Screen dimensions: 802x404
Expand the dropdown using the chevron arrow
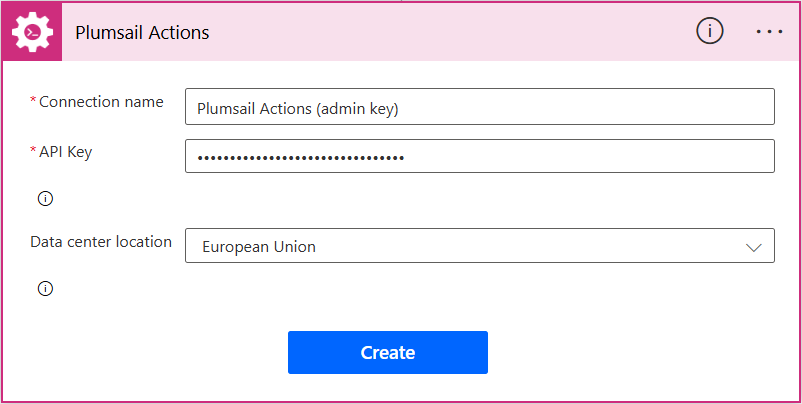754,247
